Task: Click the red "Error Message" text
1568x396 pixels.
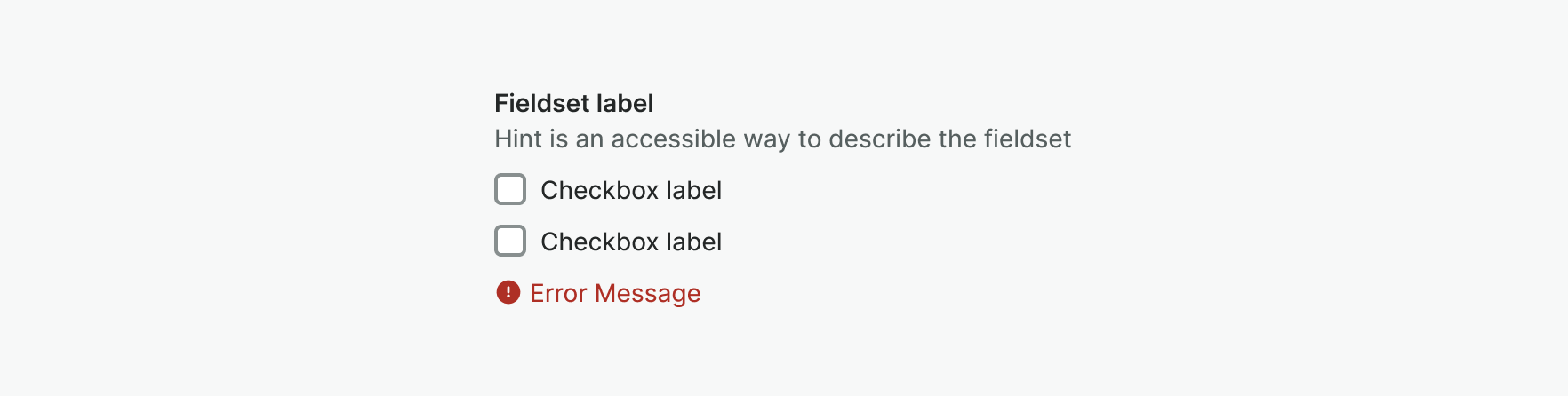Action: tap(615, 293)
